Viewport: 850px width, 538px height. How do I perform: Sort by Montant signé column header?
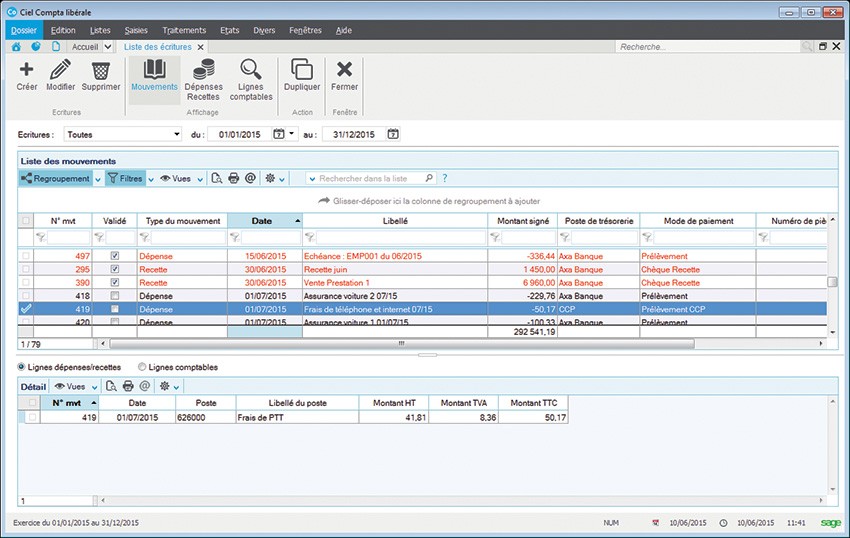click(523, 221)
